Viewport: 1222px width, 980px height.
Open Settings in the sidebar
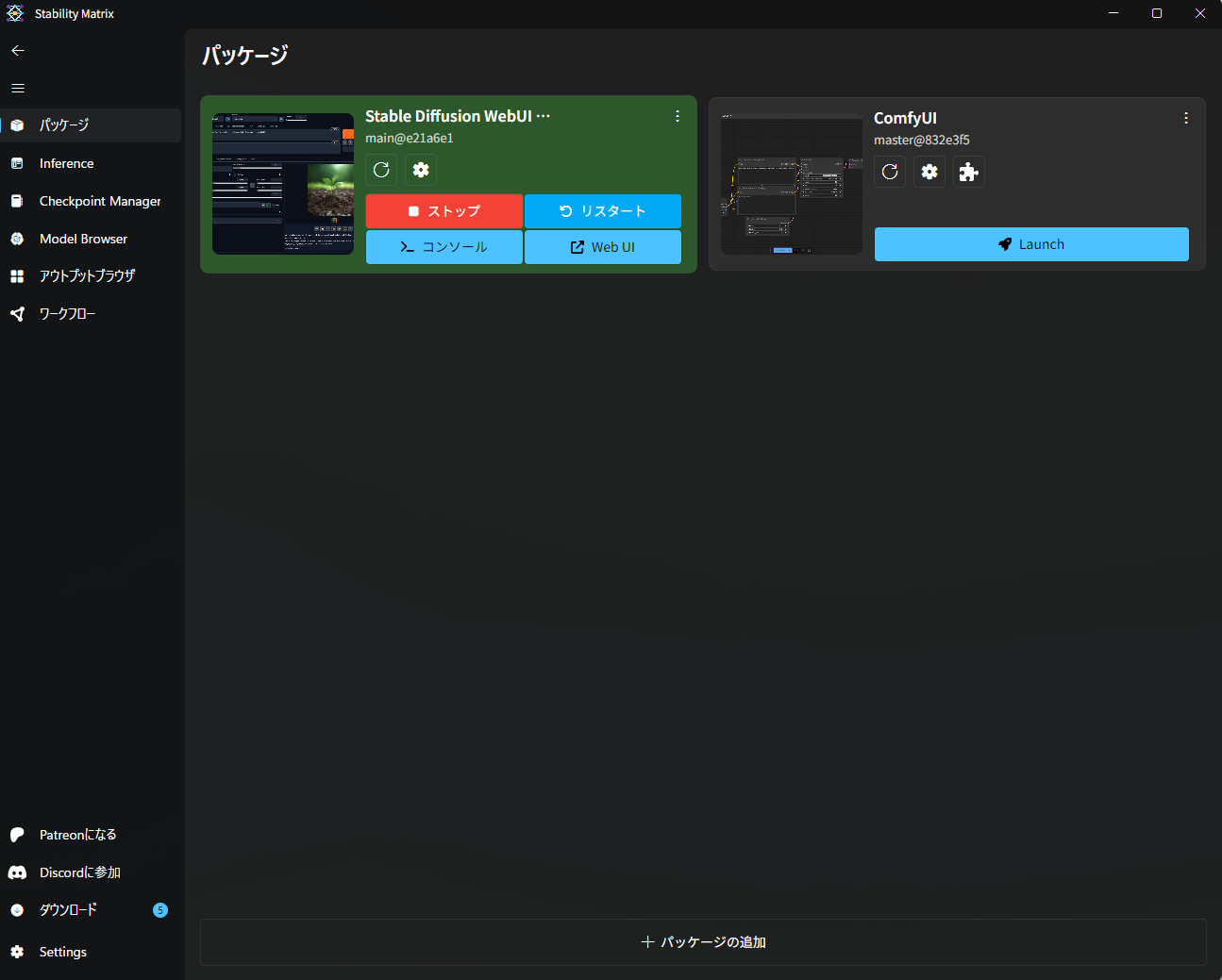tap(91, 952)
